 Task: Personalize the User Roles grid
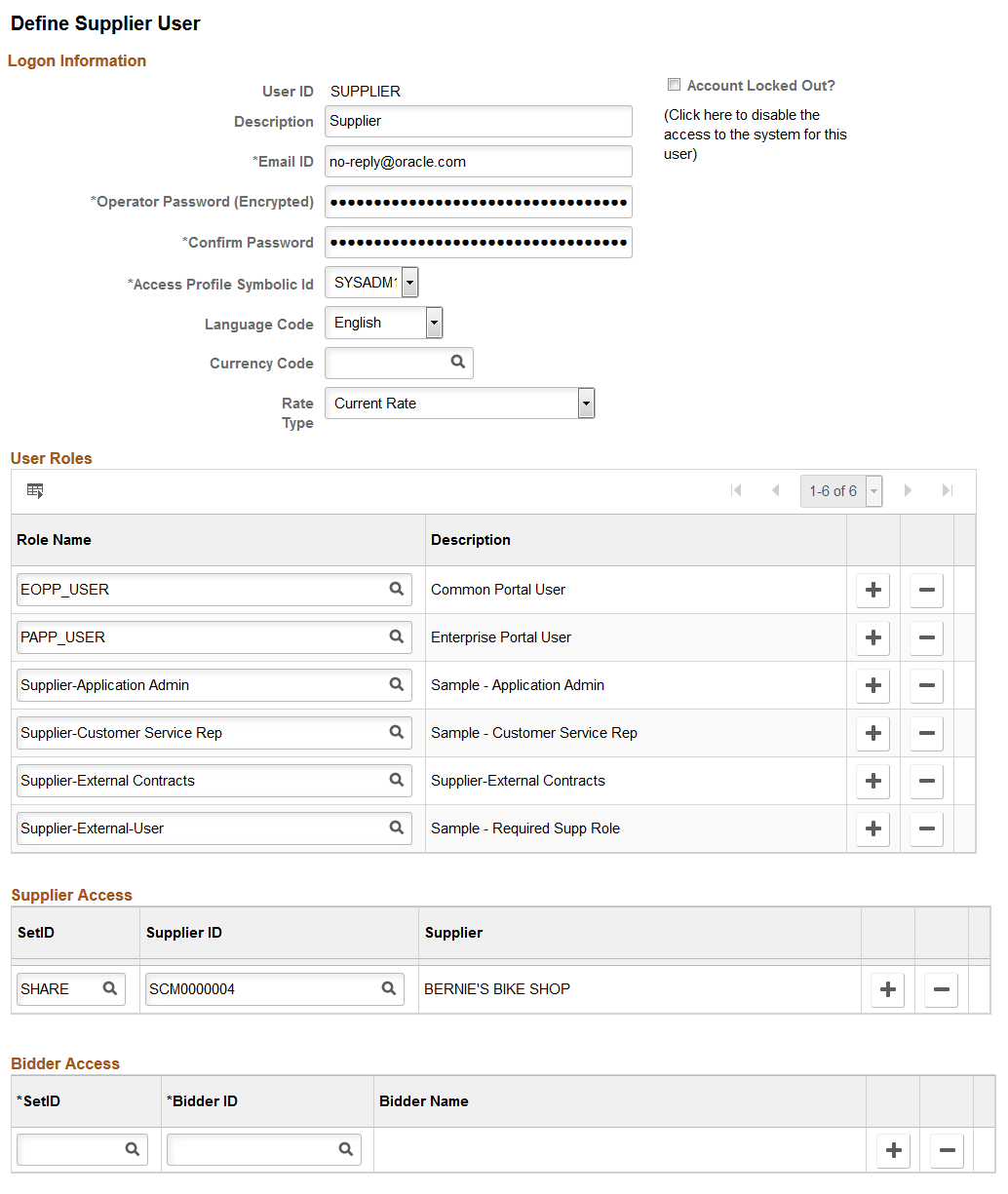(x=35, y=490)
